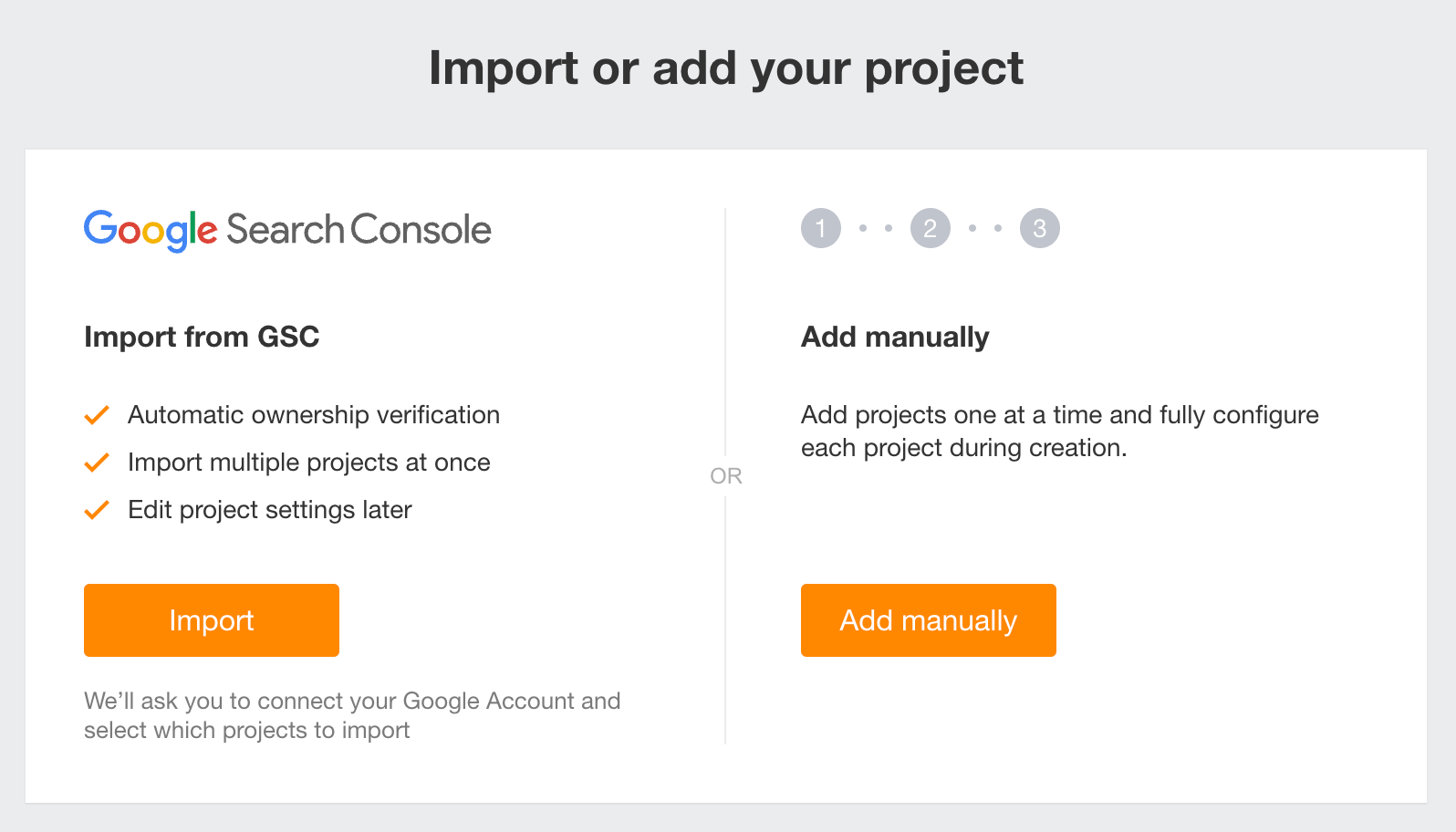Click the OR divider label

[x=727, y=475]
